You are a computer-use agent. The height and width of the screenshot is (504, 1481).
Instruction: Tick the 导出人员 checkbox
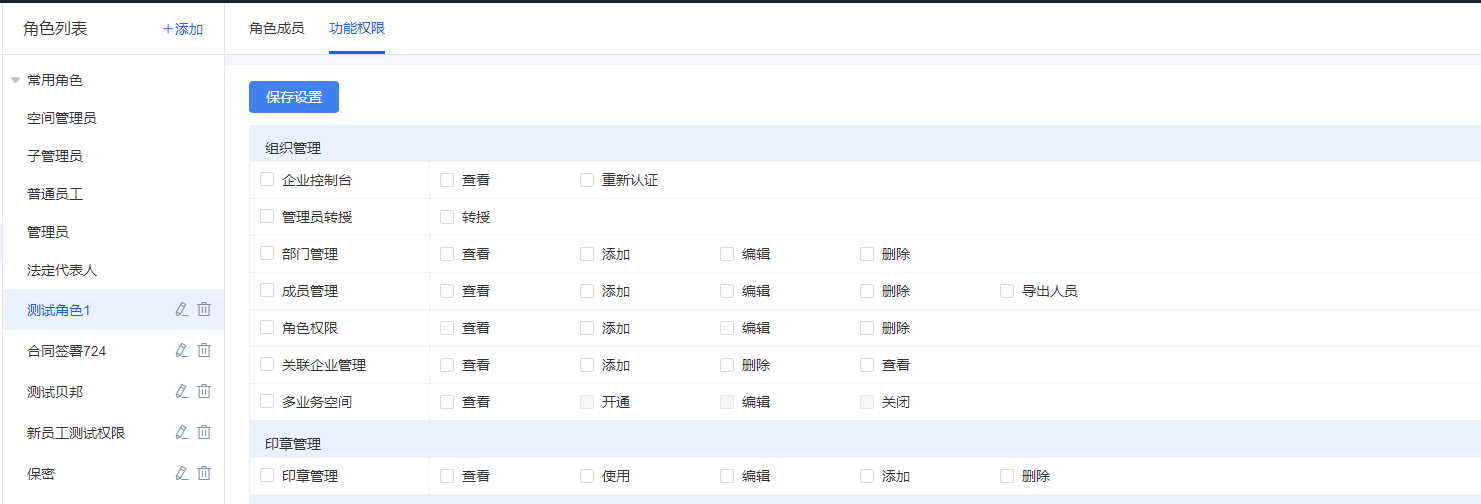[1007, 291]
